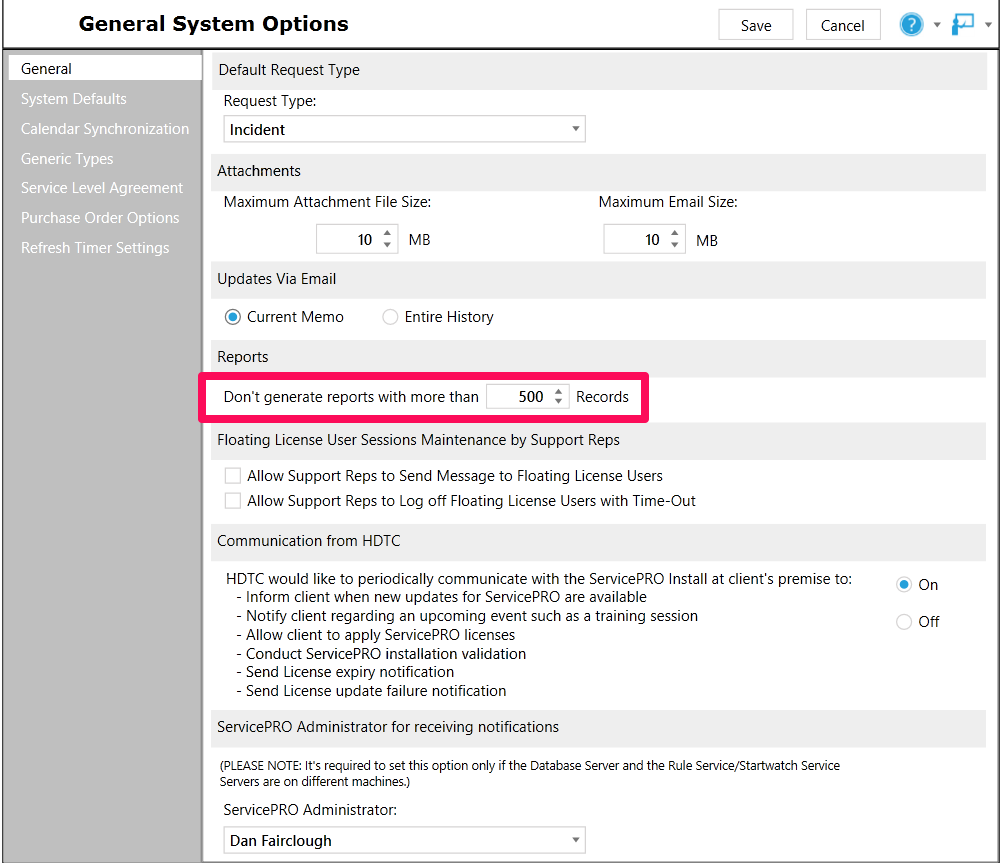The height and width of the screenshot is (863, 1001).
Task: Increase Maximum Attachment File Size value
Action: point(388,234)
